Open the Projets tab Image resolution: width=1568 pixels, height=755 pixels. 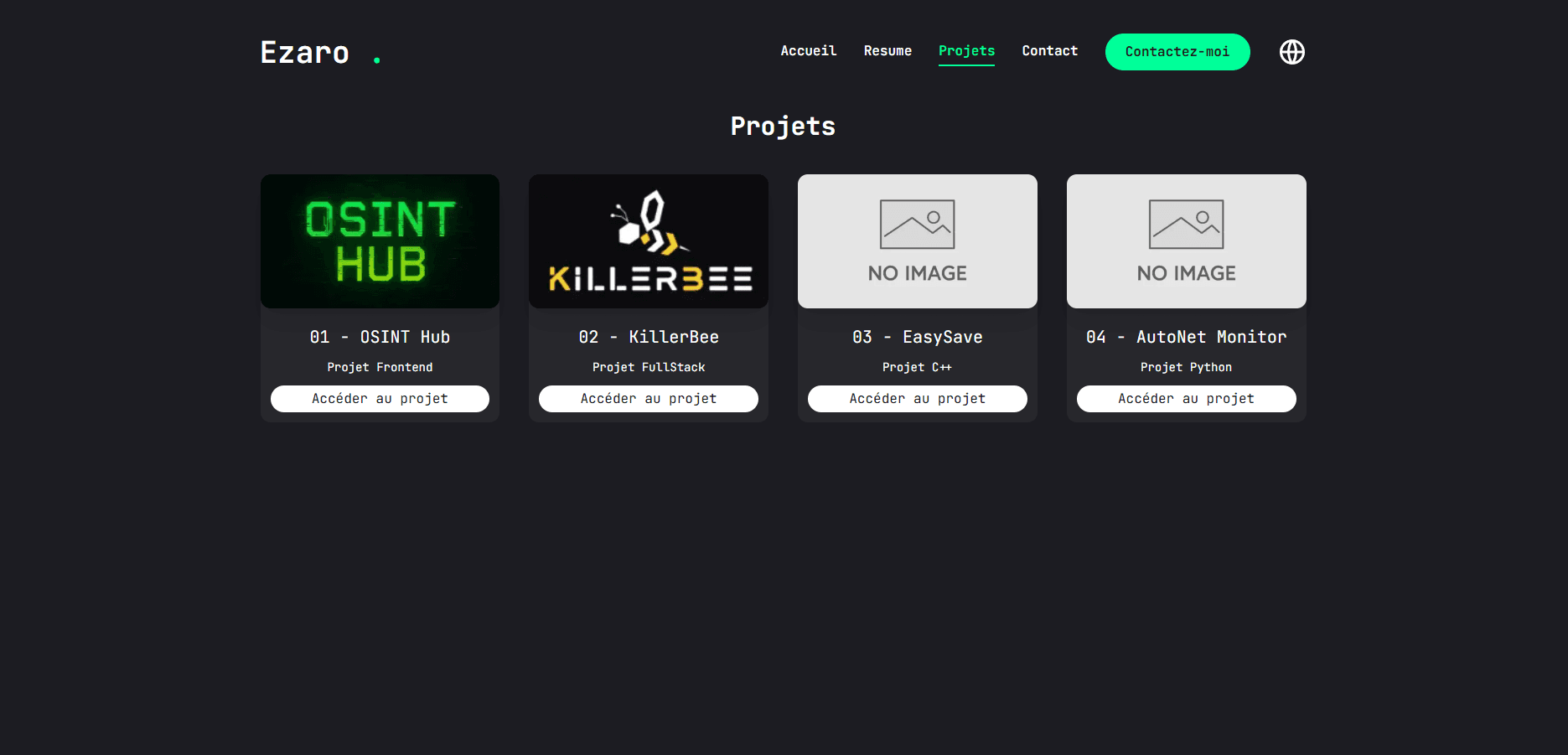(x=966, y=50)
